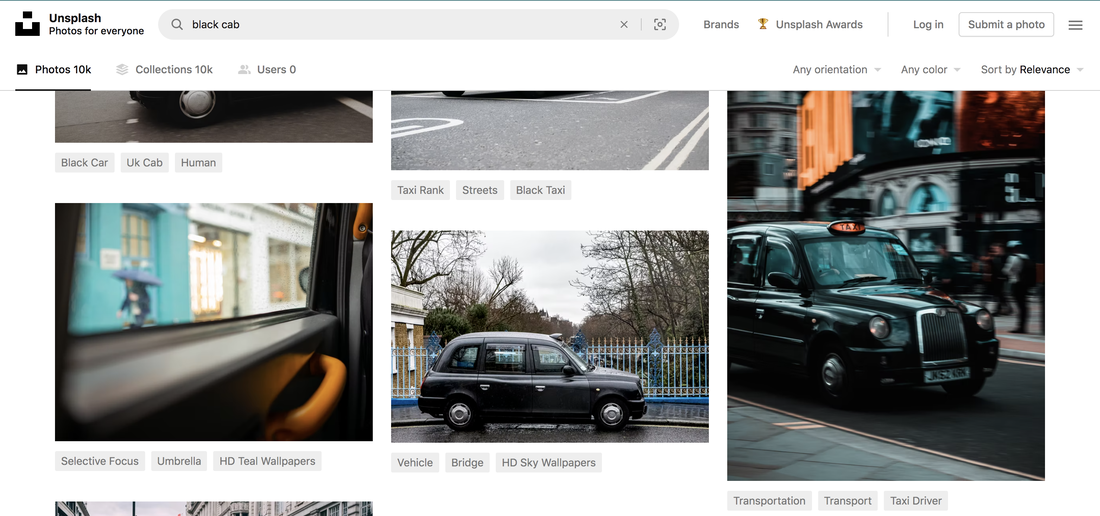Open the Piccadilly black taxi photo
Viewport: 1100px width, 516px height.
click(x=886, y=285)
